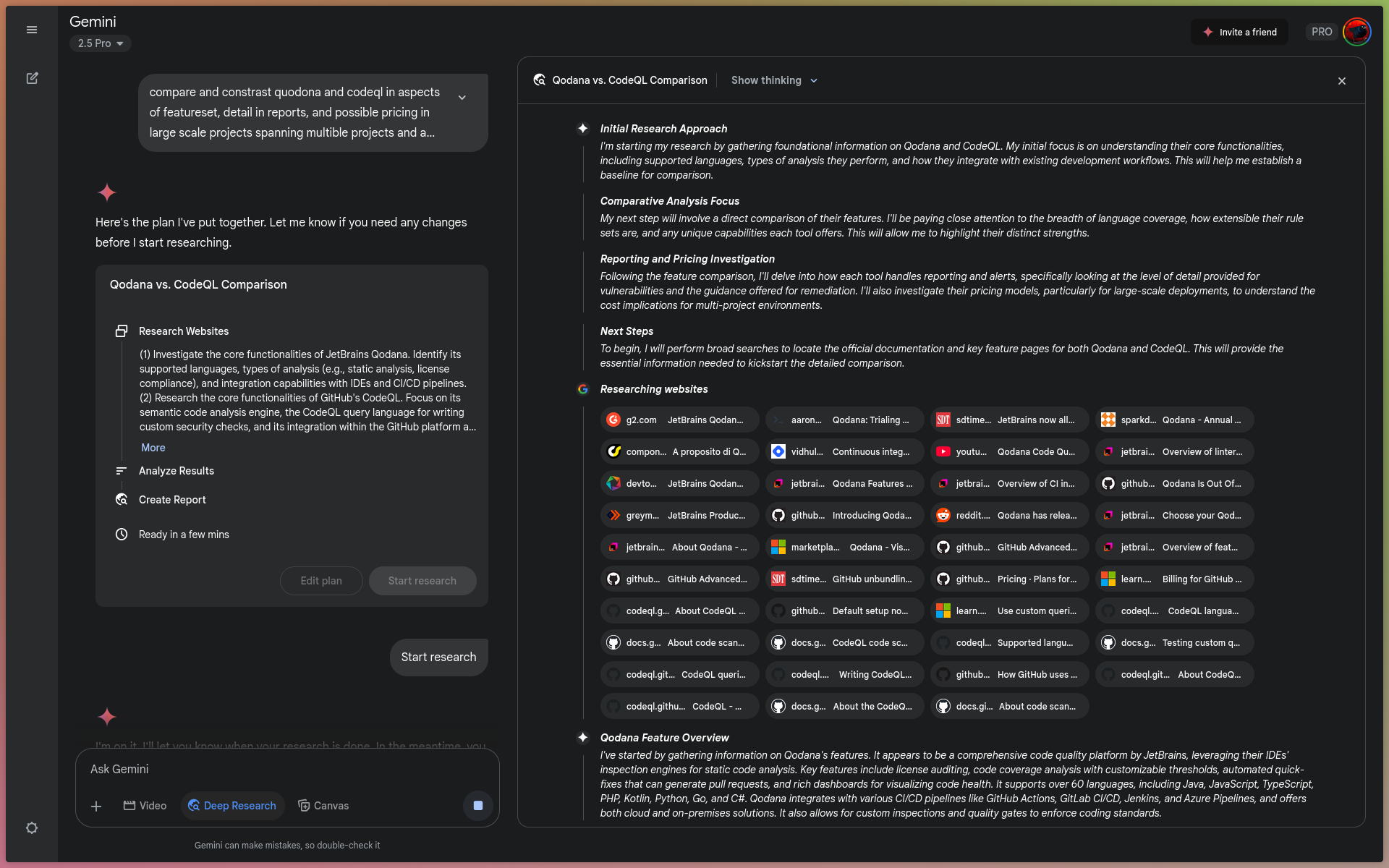Open docs.g About the CodeQ source
The image size is (1389, 868).
coord(844,707)
